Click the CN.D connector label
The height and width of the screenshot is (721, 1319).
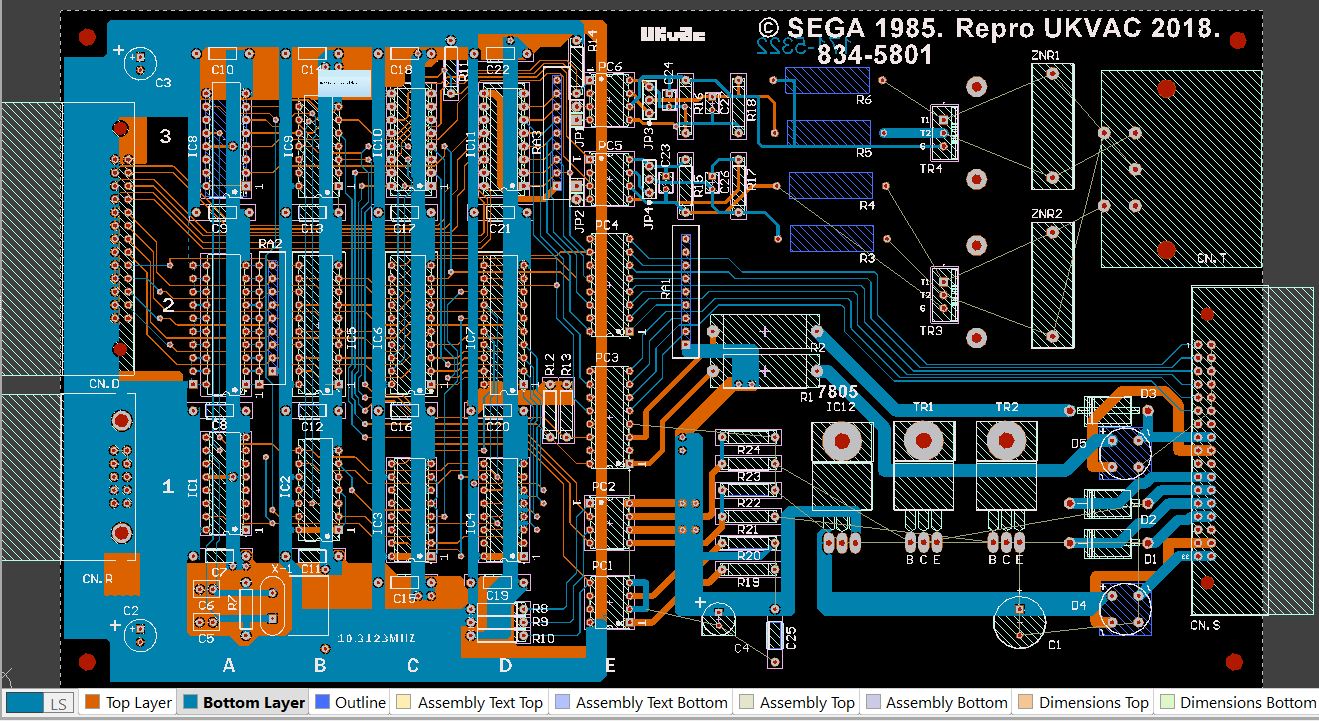[104, 383]
